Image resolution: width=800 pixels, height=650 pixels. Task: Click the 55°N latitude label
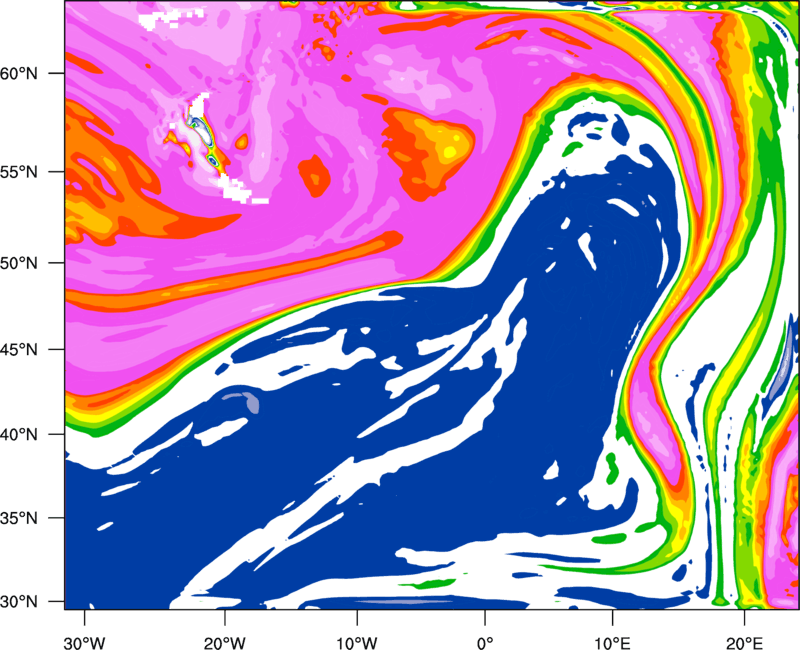coord(19,172)
